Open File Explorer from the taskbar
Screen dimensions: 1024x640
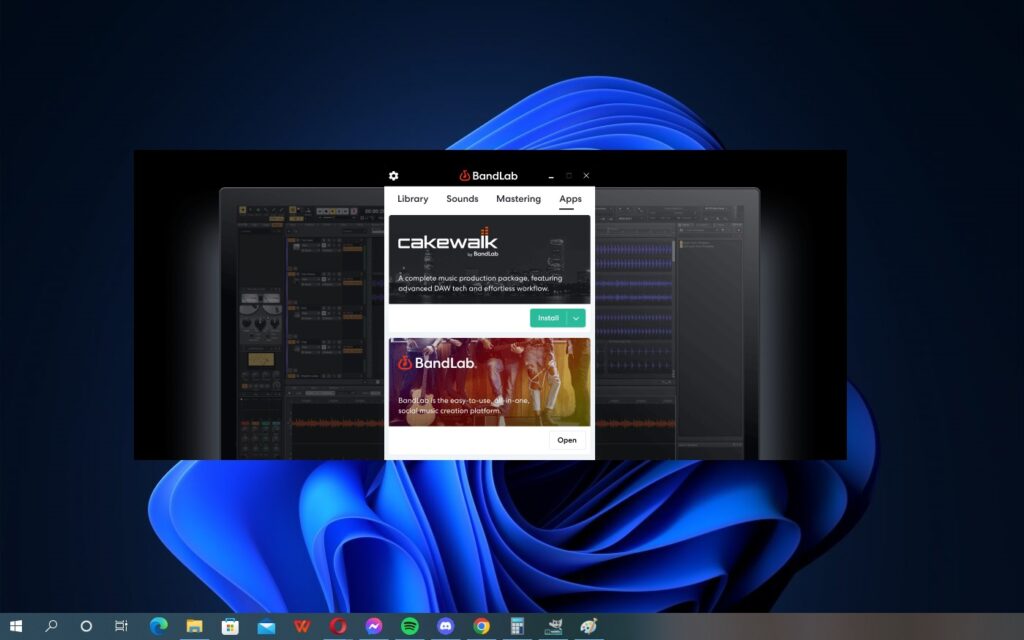[x=194, y=626]
